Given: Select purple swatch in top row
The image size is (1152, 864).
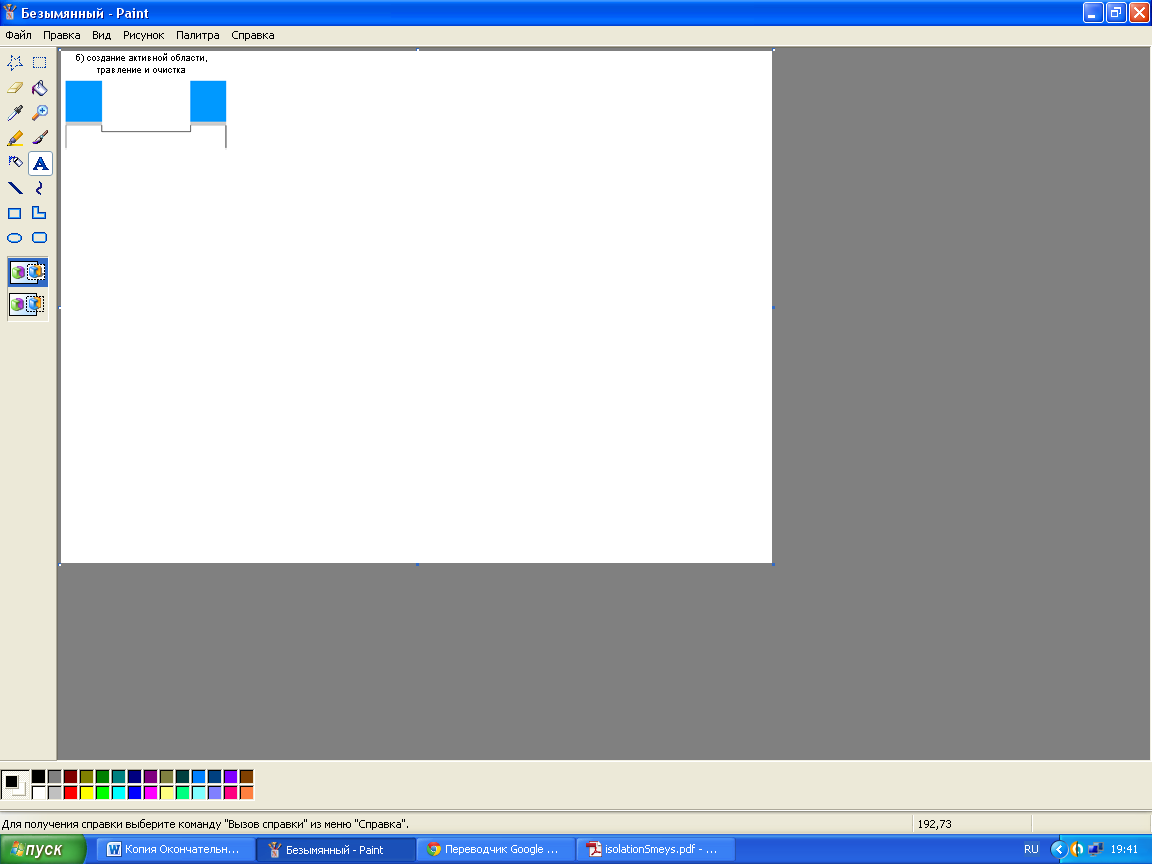Looking at the screenshot, I should [151, 777].
